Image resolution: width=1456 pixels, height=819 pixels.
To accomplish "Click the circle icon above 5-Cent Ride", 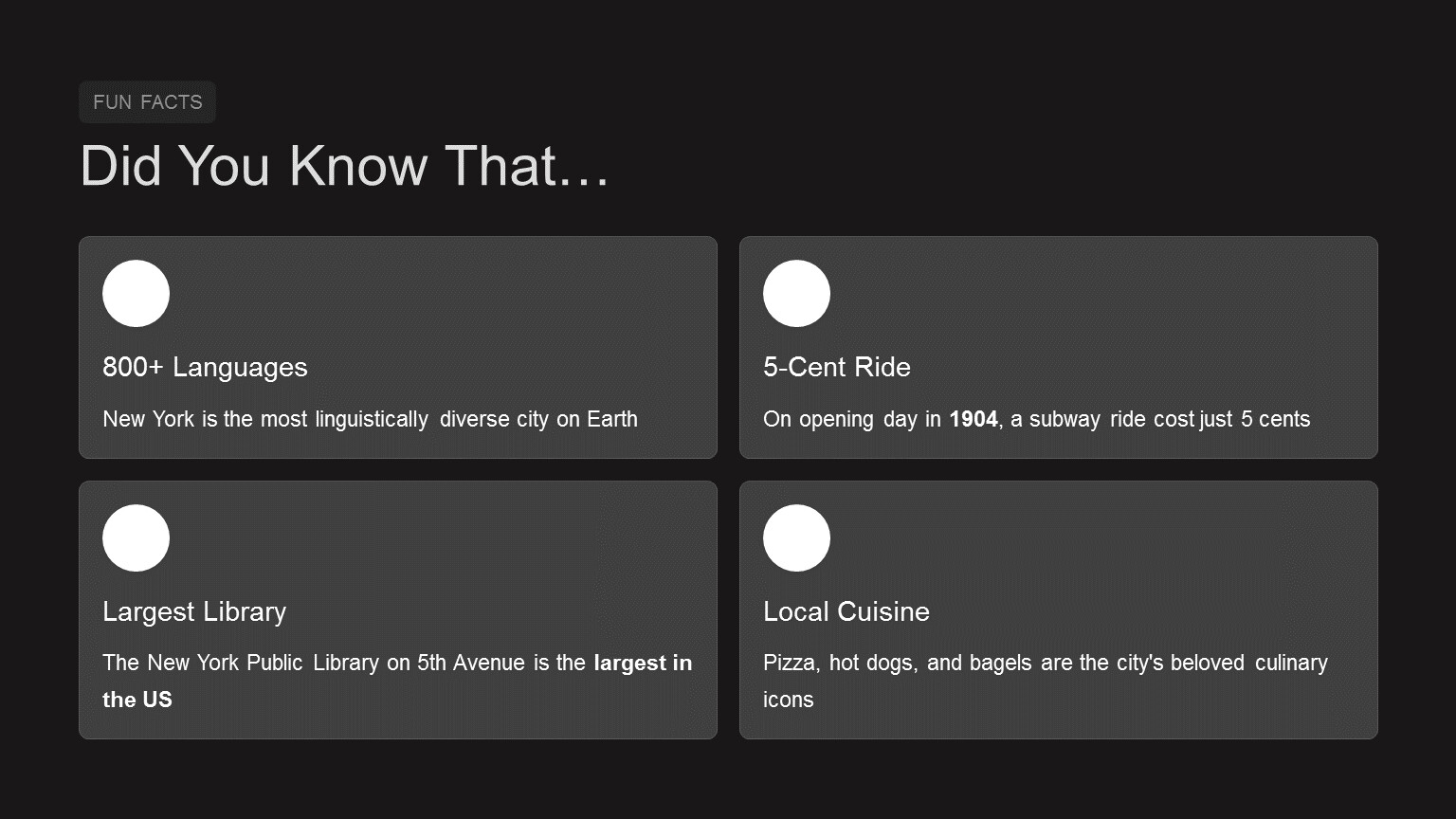I will coord(796,294).
